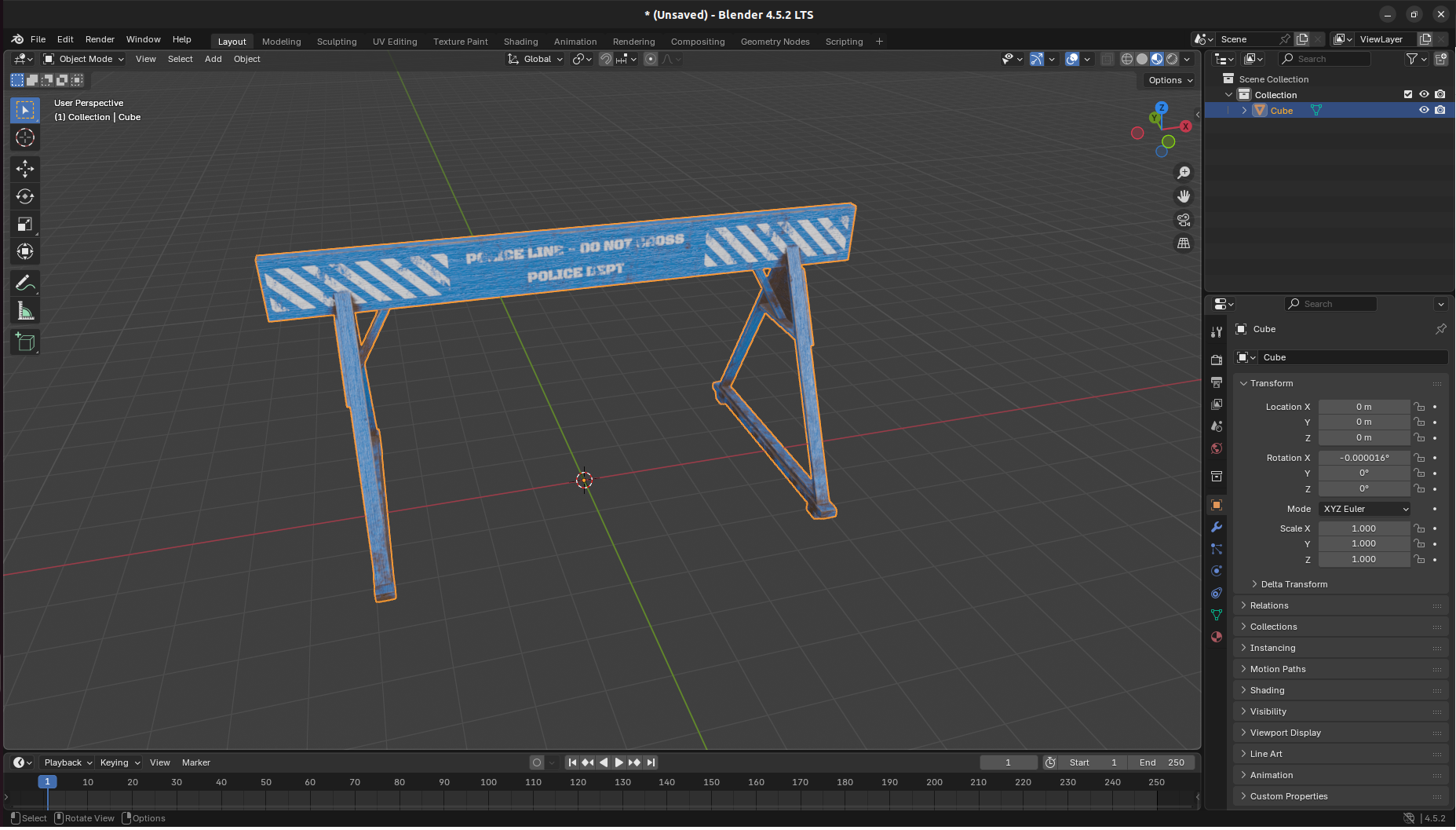Switch to the Shading workspace tab
This screenshot has width=1456, height=830.
[520, 41]
